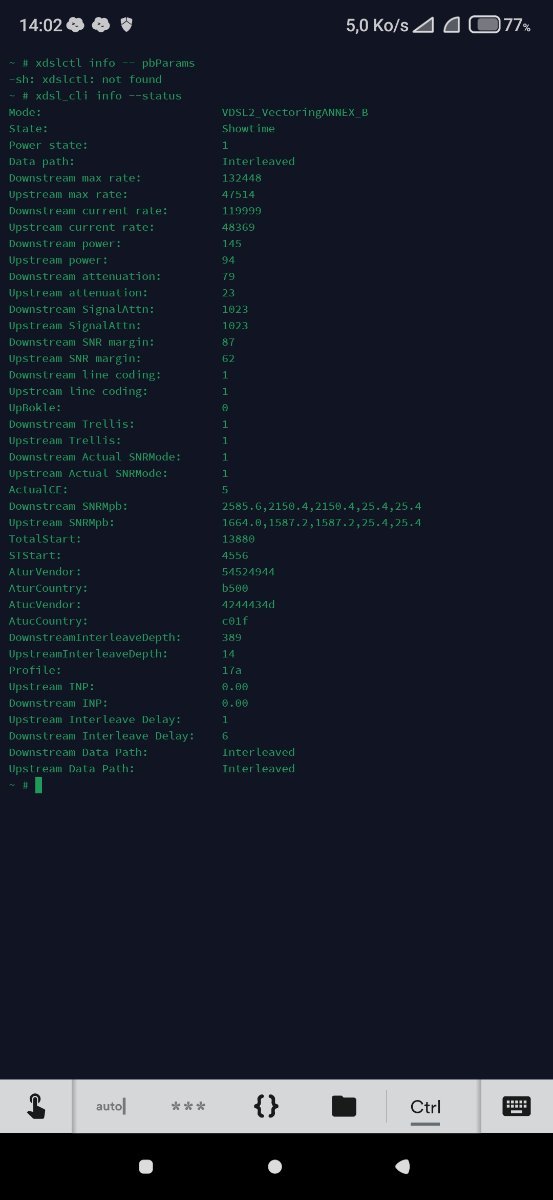Open the folder file browser icon
The width and height of the screenshot is (553, 1200).
pos(344,1106)
